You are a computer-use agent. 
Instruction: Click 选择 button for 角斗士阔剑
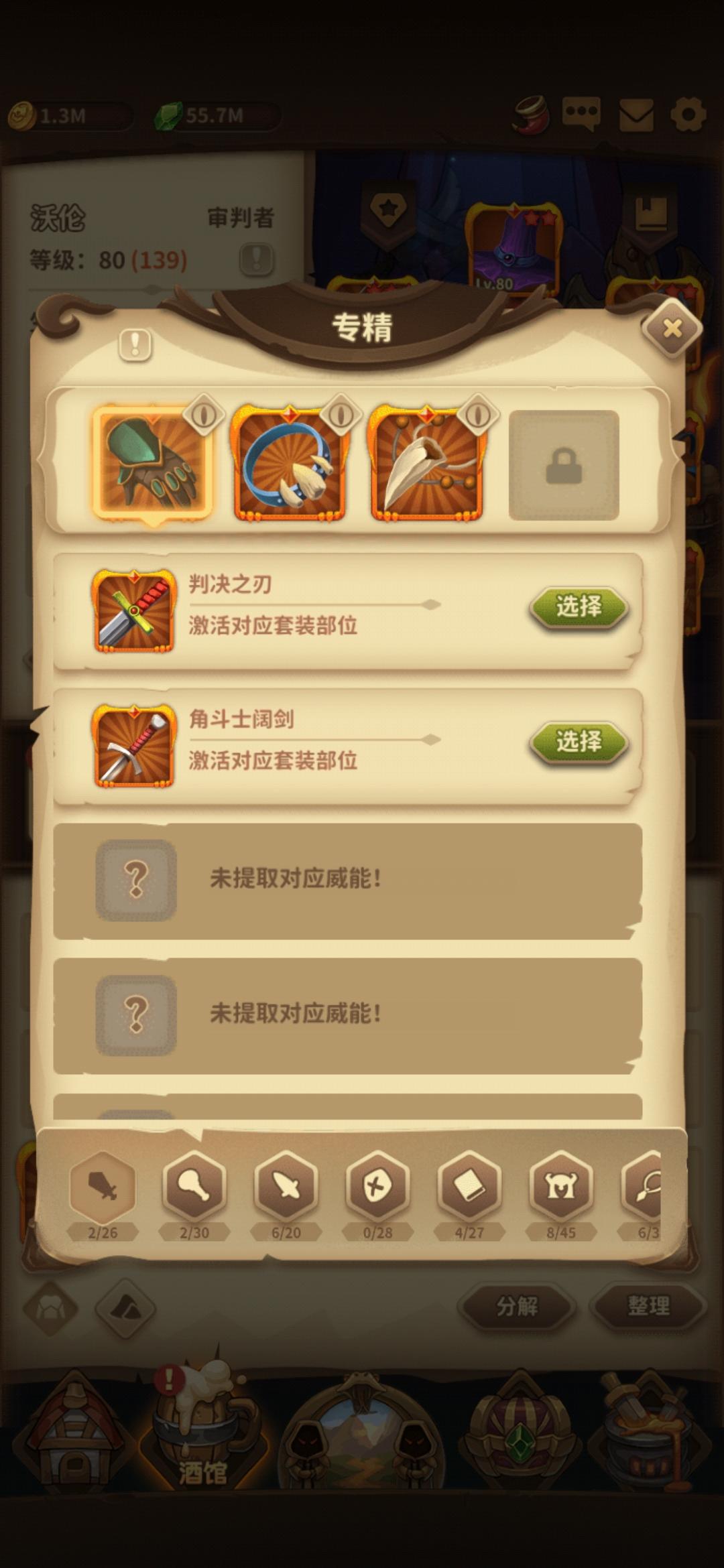579,742
